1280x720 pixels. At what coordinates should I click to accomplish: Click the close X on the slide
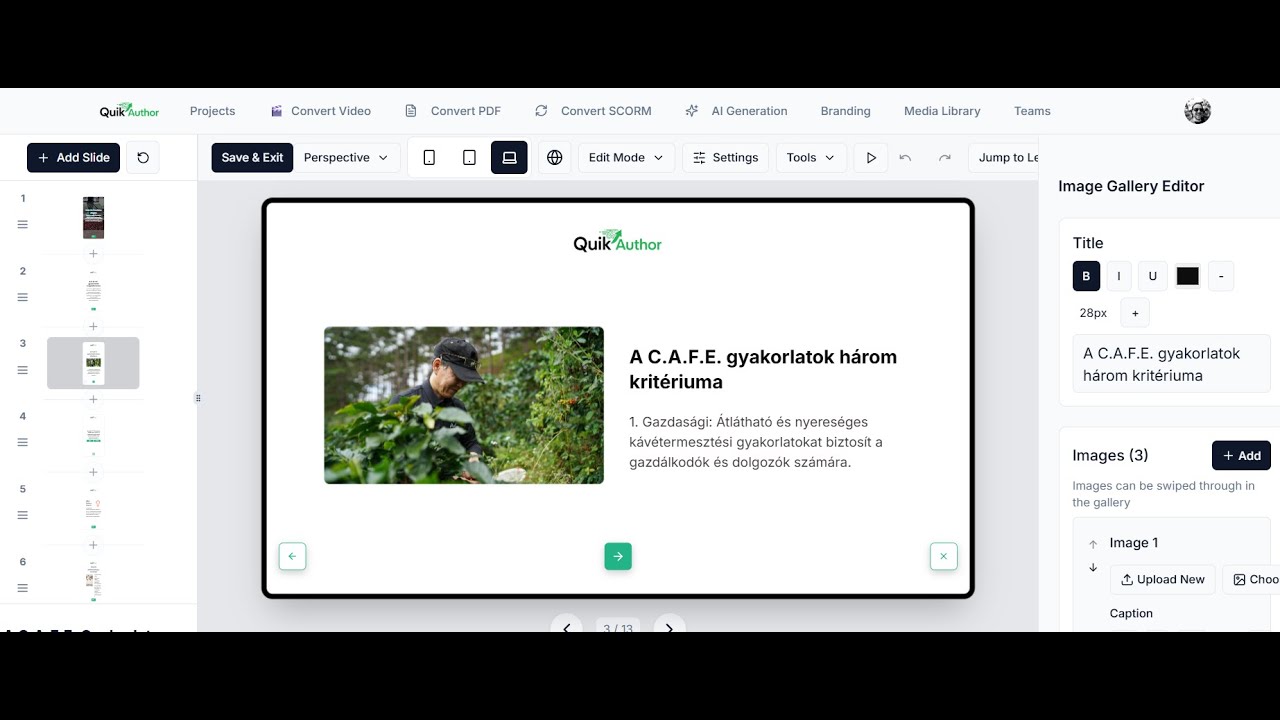(x=943, y=557)
